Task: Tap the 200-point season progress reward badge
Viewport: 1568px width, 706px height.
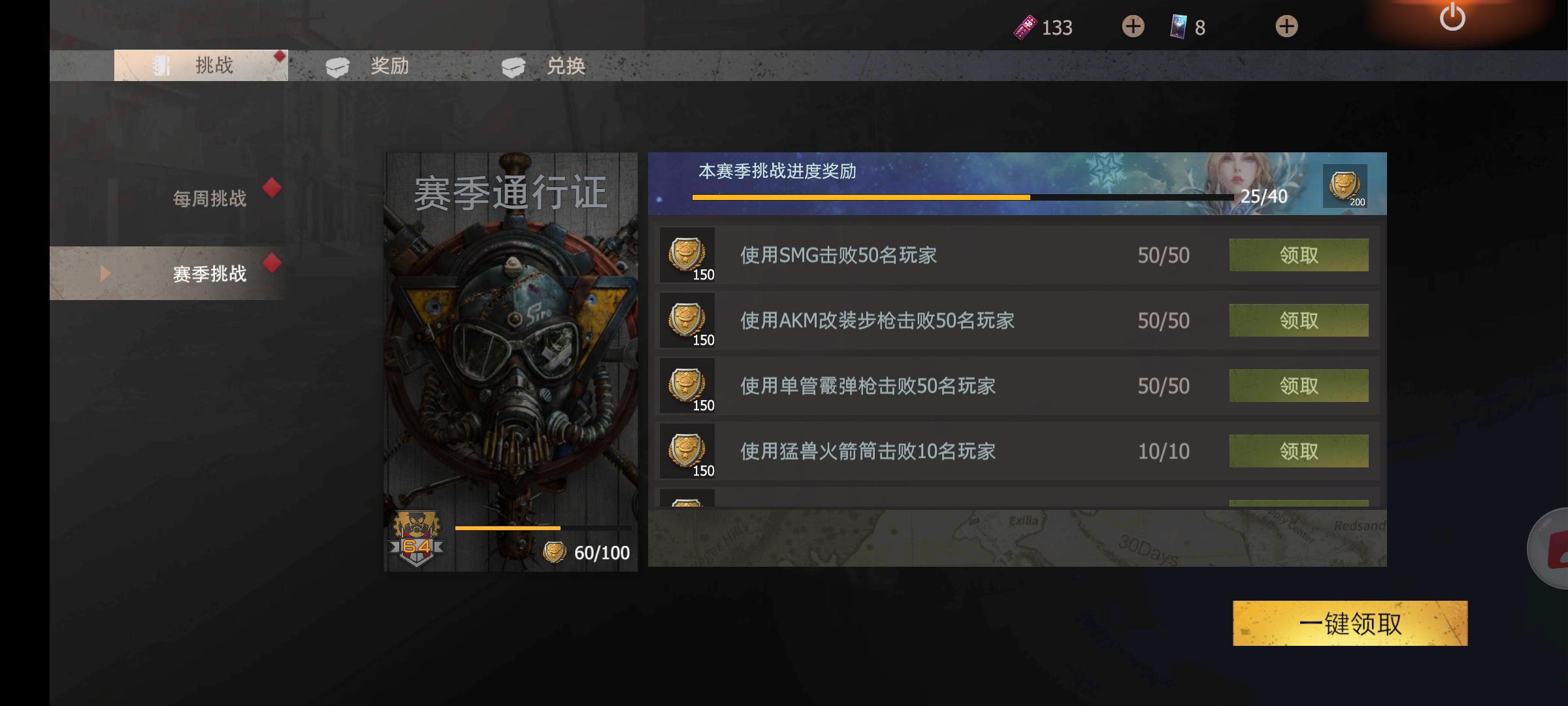Action: pos(1345,186)
